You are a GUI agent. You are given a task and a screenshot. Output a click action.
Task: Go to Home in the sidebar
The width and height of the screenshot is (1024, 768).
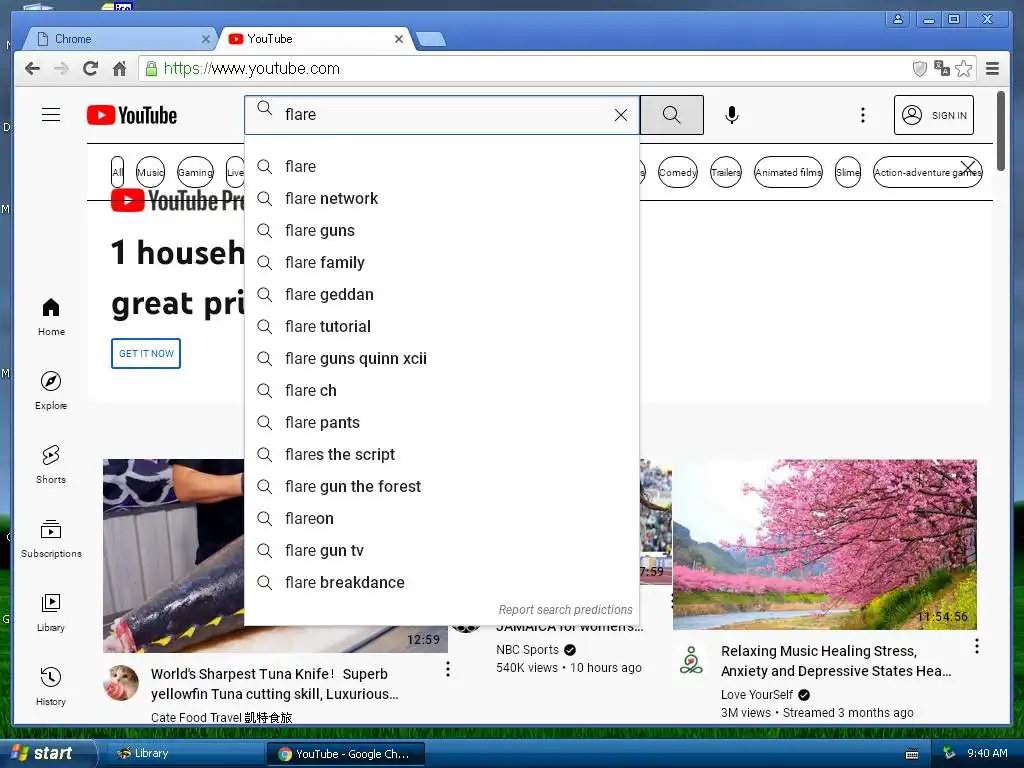point(51,317)
